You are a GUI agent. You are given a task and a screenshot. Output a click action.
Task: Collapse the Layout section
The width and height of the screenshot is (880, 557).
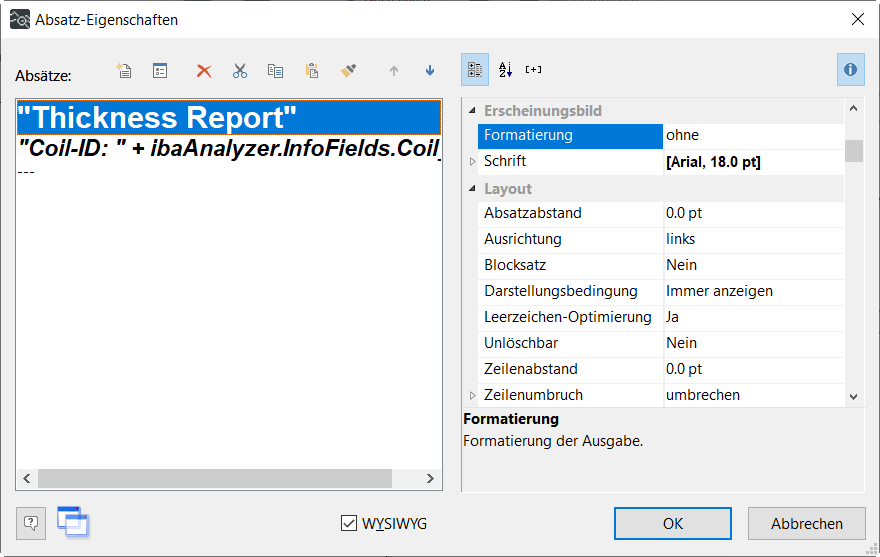pos(473,189)
